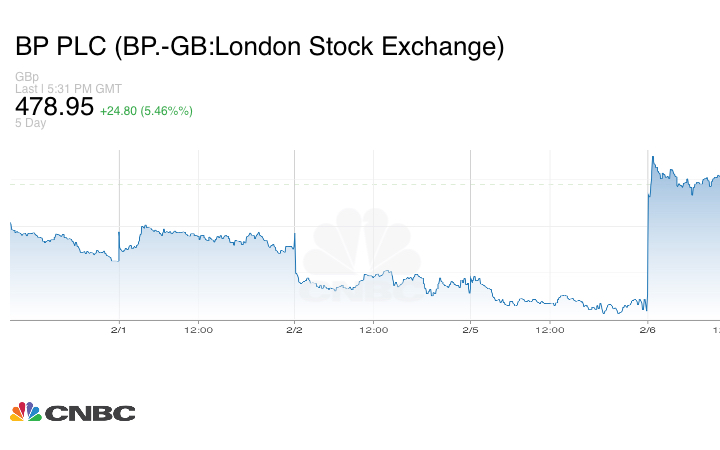Viewport: 720px width, 450px height.
Task: Click the 5 Day range label
Action: (x=31, y=123)
